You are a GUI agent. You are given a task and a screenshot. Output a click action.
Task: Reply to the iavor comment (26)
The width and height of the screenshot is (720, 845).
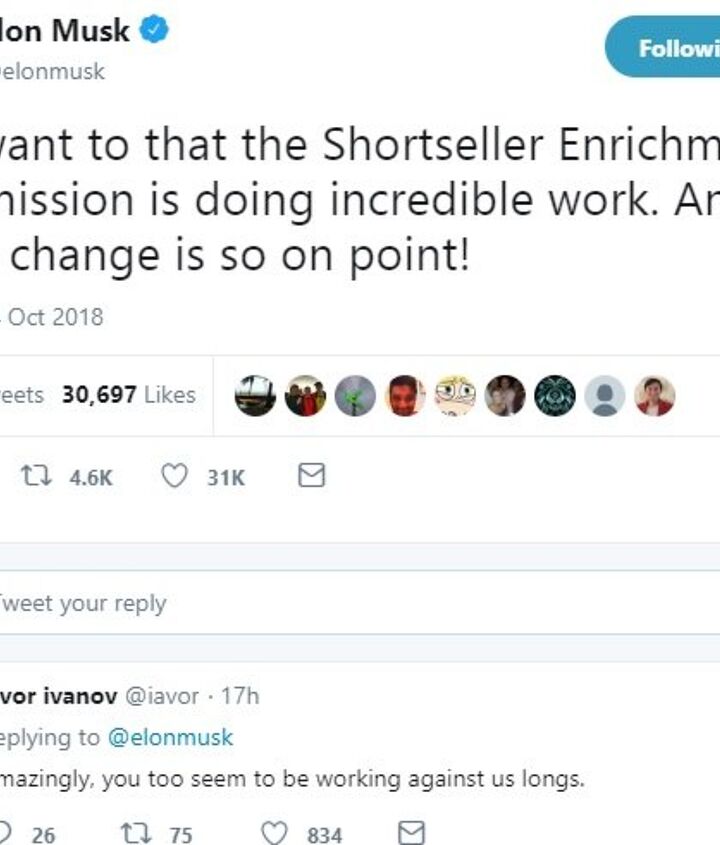pos(8,834)
